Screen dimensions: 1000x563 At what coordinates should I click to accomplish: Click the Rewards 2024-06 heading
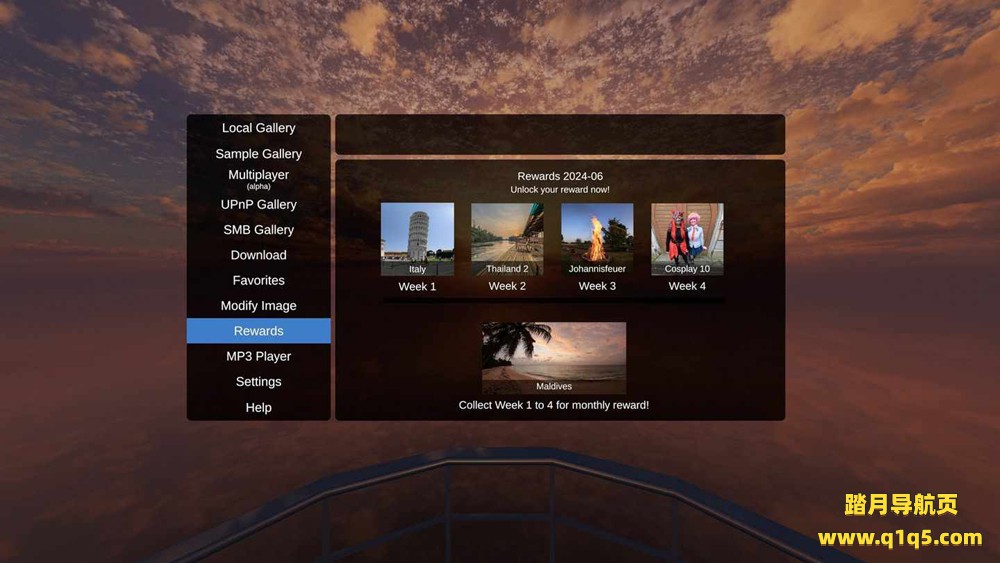pyautogui.click(x=560, y=176)
